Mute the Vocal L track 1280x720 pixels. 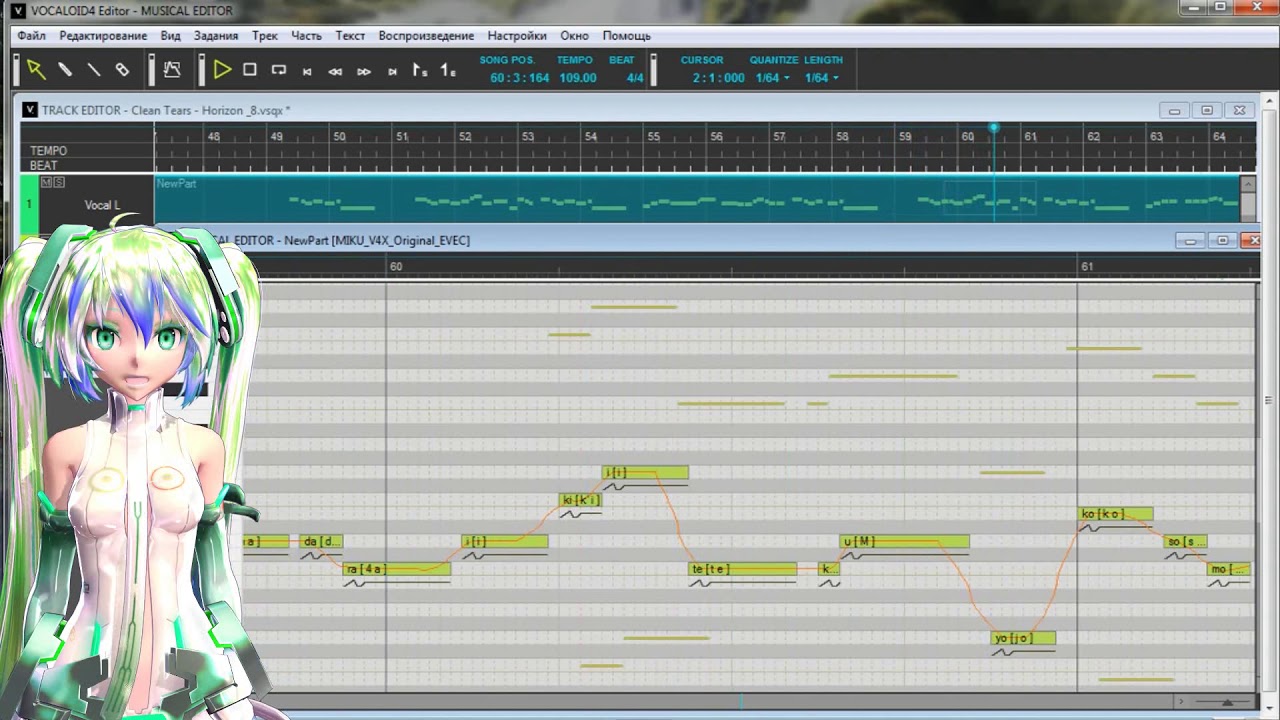pos(46,182)
